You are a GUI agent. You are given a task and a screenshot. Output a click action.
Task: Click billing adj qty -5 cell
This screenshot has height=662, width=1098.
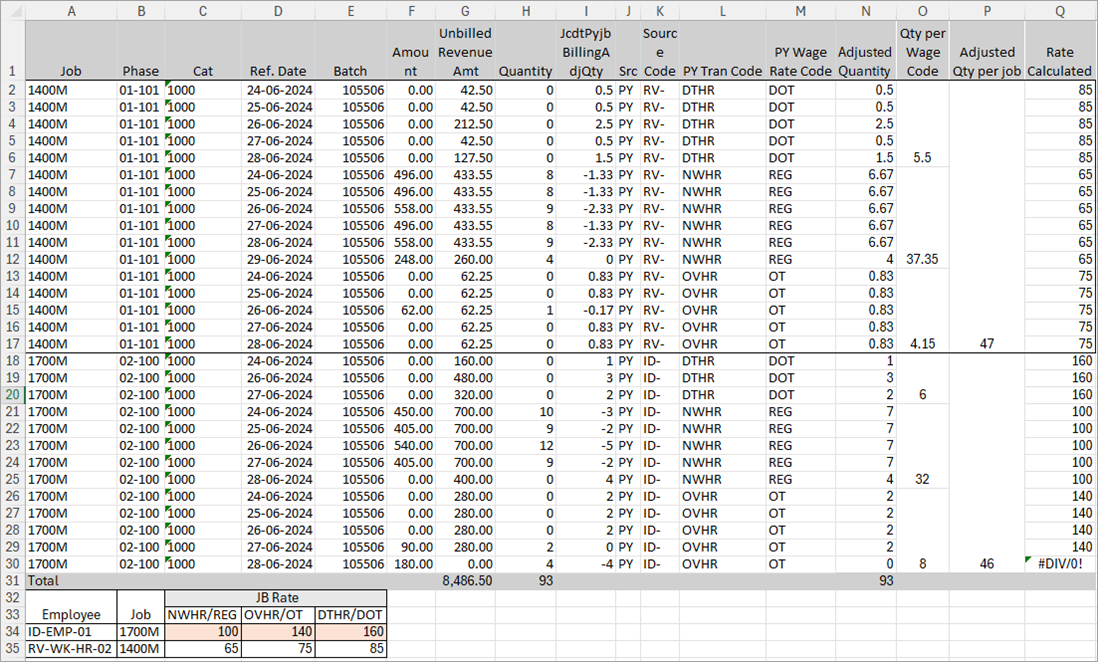[585, 446]
